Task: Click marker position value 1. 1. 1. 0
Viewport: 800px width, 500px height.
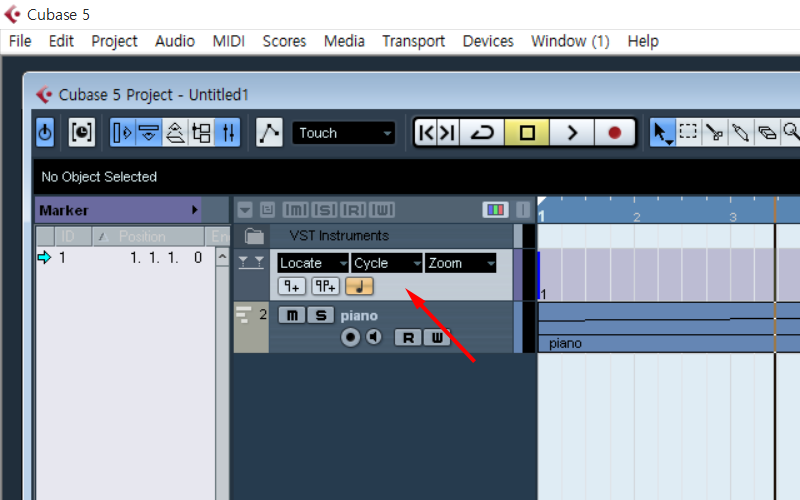Action: pyautogui.click(x=166, y=258)
